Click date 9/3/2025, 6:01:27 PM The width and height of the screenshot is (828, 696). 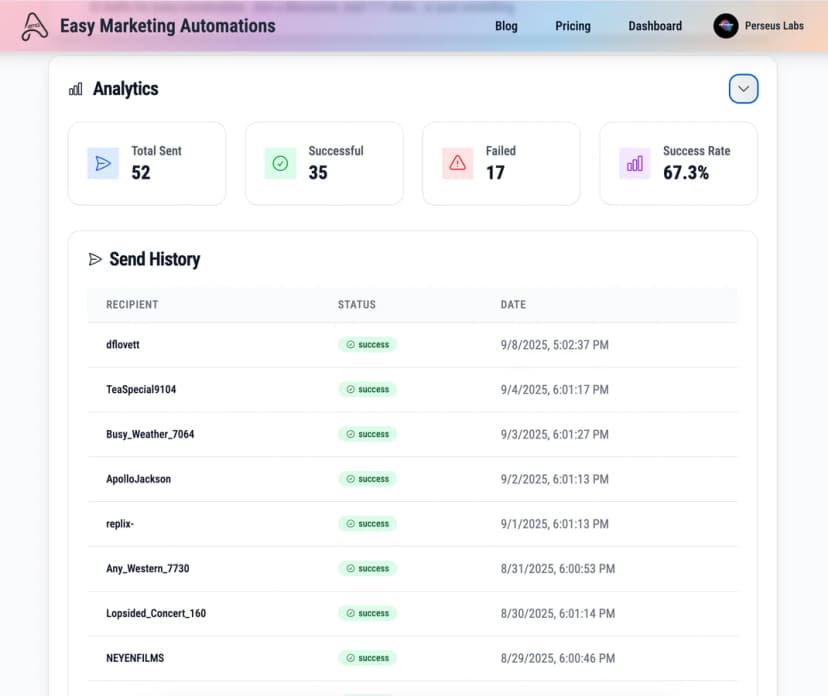tap(554, 434)
